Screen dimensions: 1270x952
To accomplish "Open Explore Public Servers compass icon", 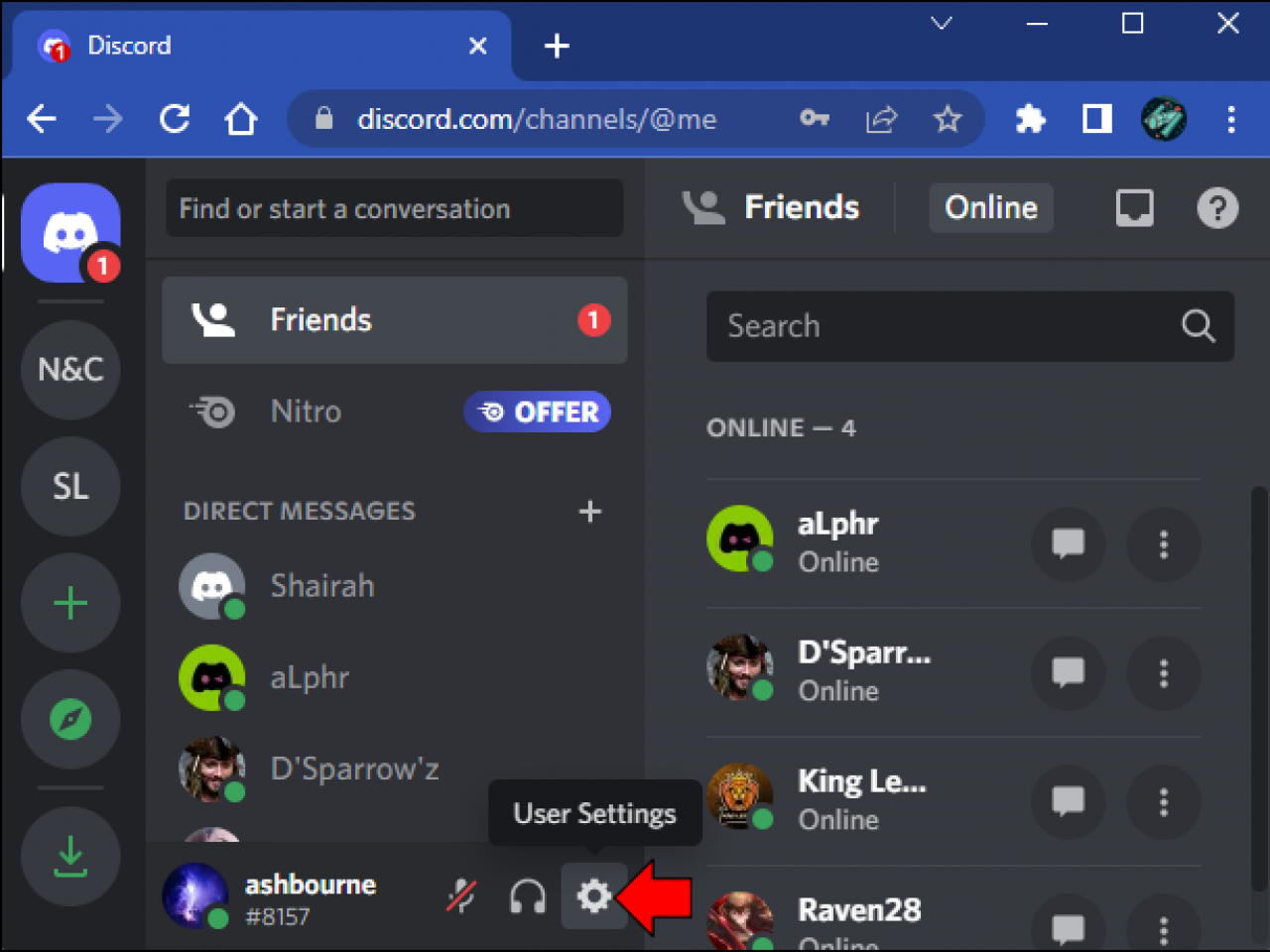I will coord(70,719).
